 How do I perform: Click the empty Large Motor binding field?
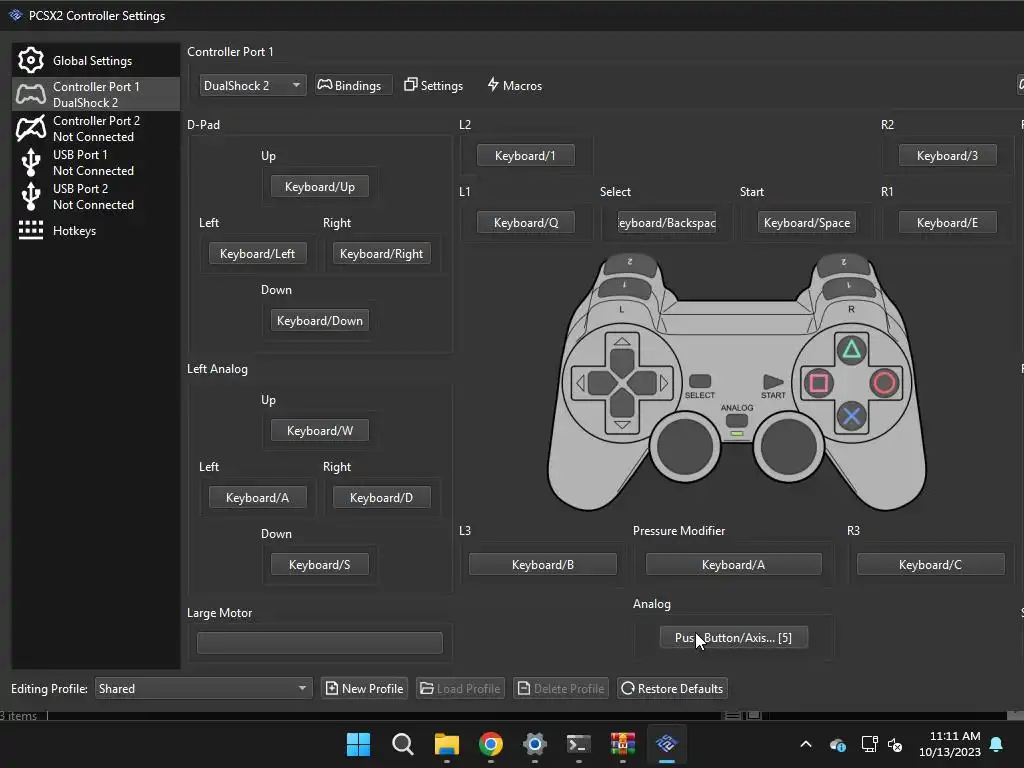[320, 643]
